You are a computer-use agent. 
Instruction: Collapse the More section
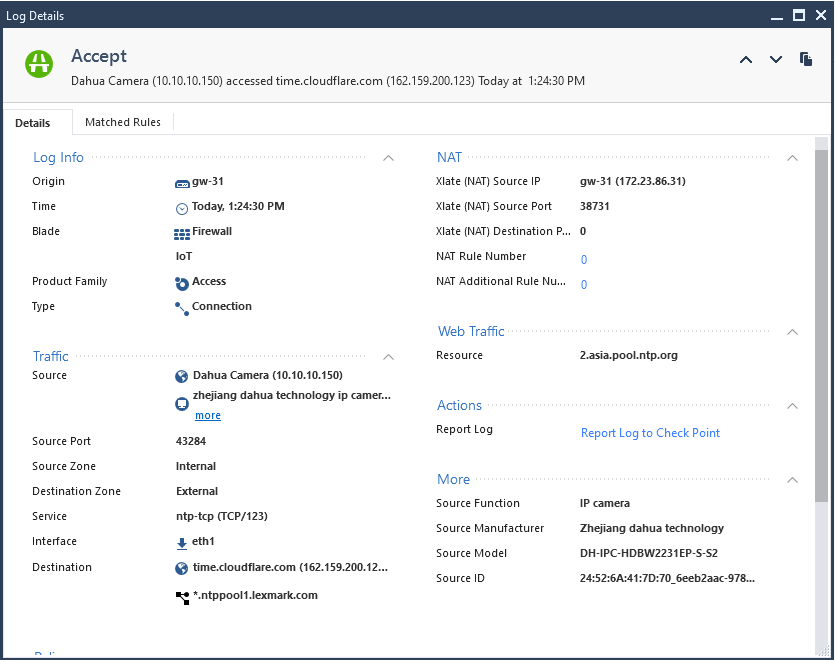tap(793, 479)
